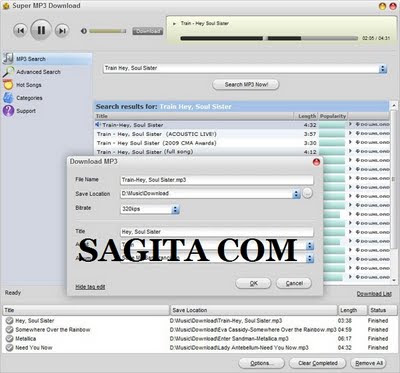
Task: Download the (full song) result
Action: [372, 151]
